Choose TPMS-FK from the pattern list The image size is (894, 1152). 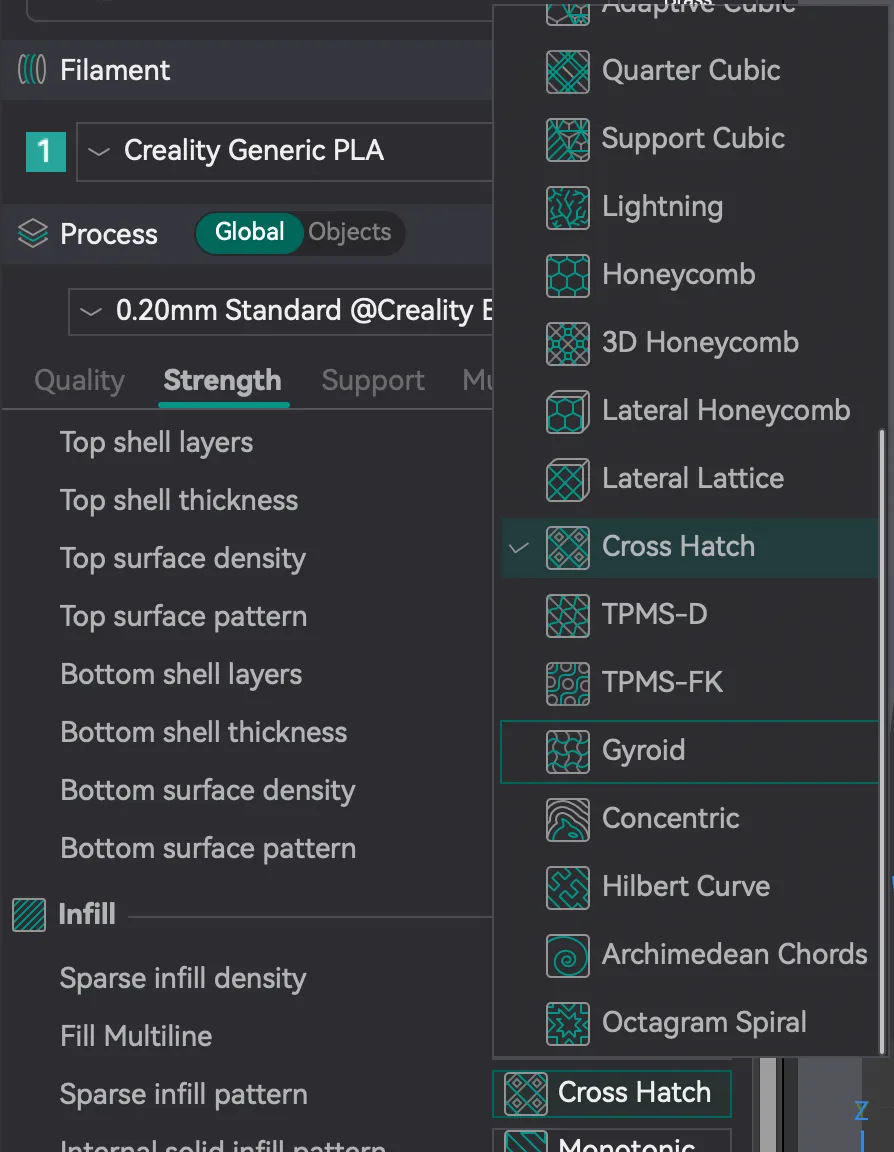pos(690,683)
